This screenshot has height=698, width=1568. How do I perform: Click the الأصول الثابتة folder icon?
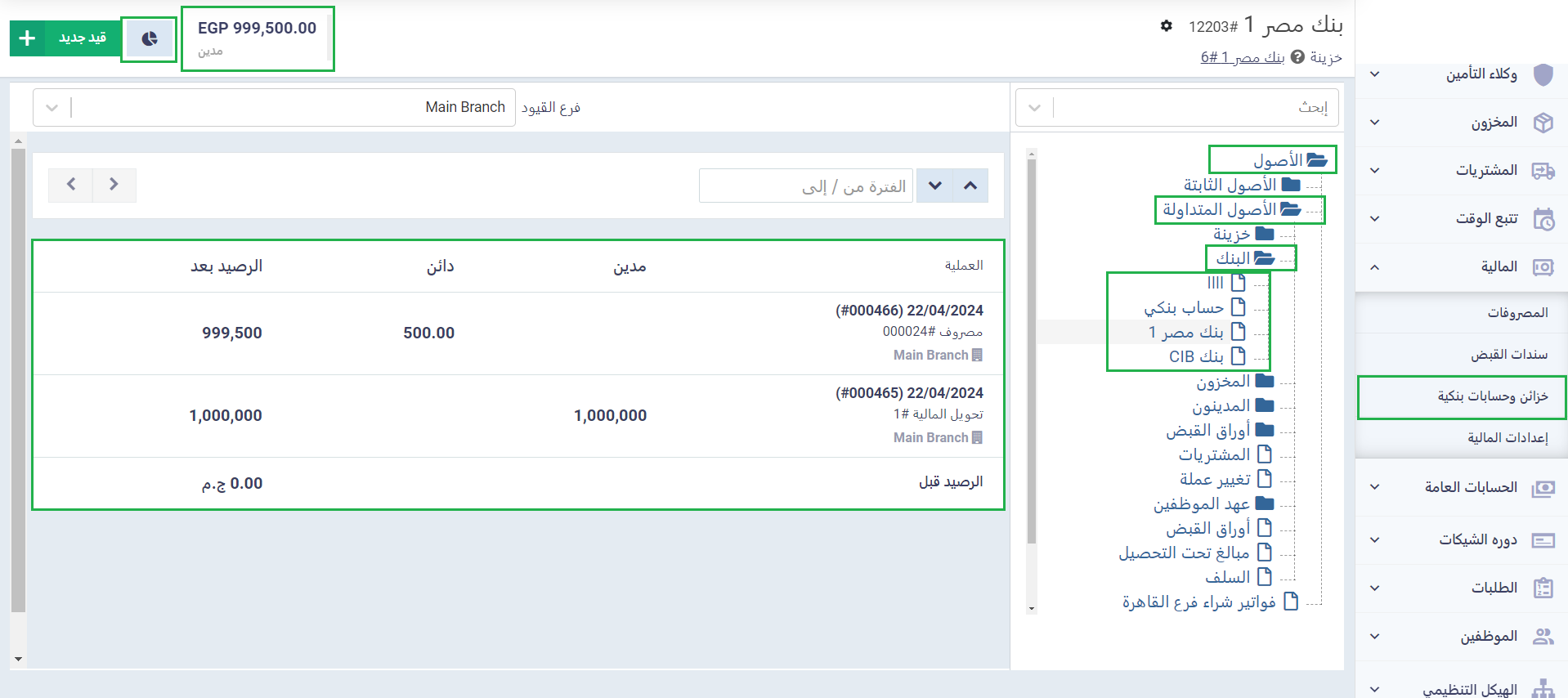(1291, 185)
